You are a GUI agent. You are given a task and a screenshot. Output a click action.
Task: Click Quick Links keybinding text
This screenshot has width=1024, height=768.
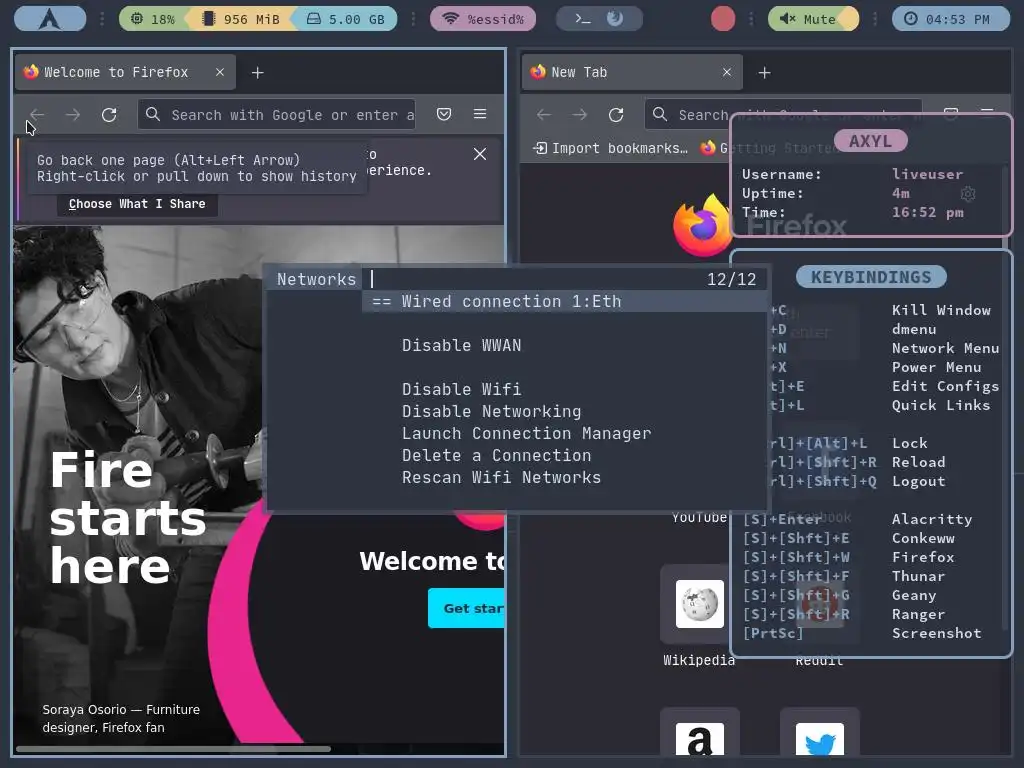[941, 405]
